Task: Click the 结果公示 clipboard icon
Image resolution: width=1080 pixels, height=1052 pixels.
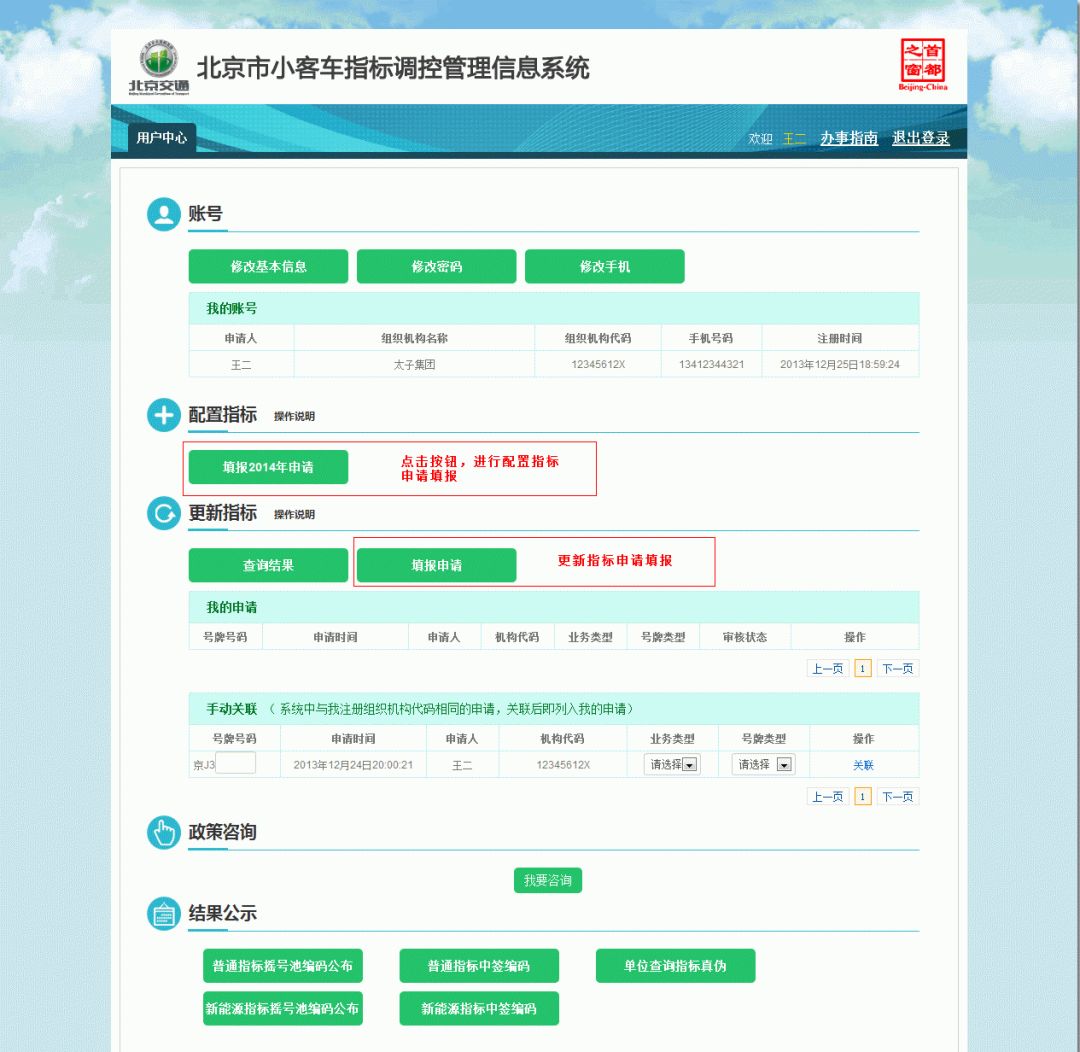Action: (163, 913)
